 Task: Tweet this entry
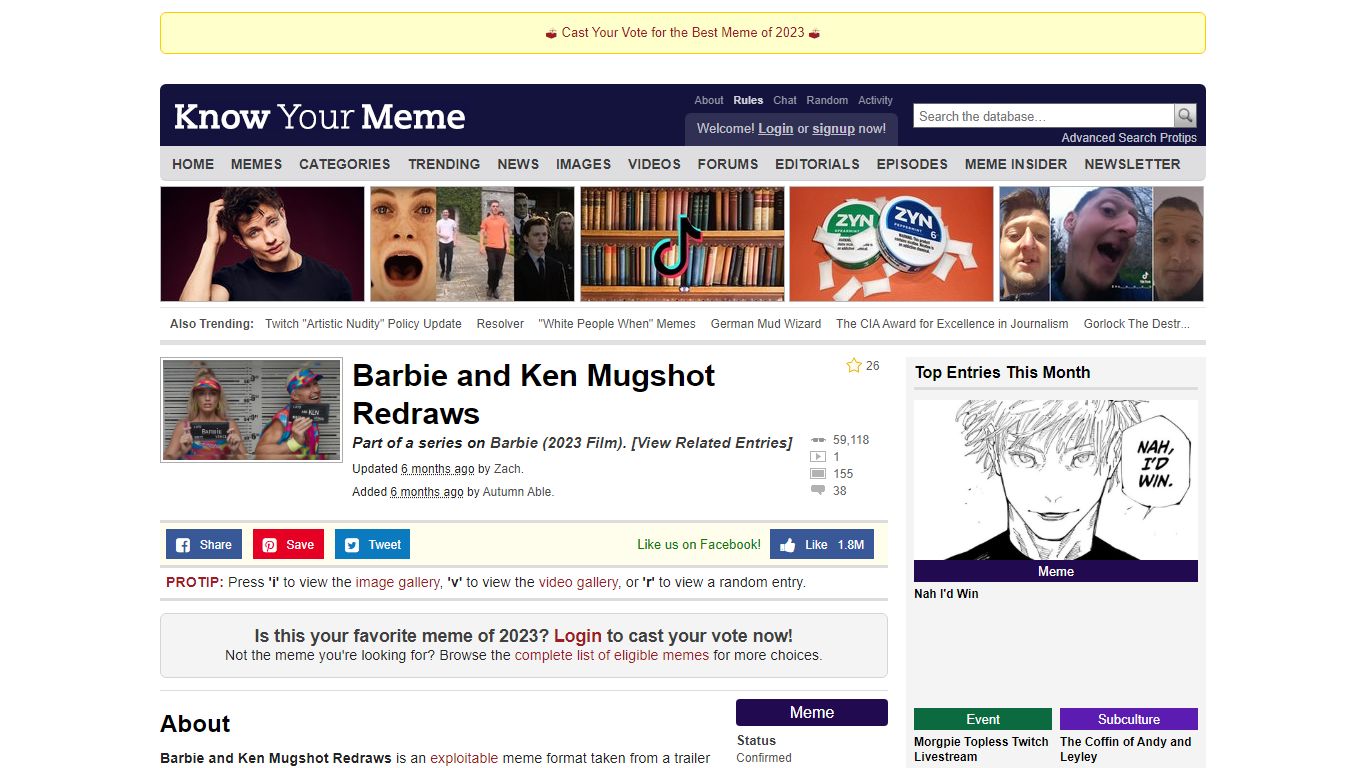pos(372,545)
